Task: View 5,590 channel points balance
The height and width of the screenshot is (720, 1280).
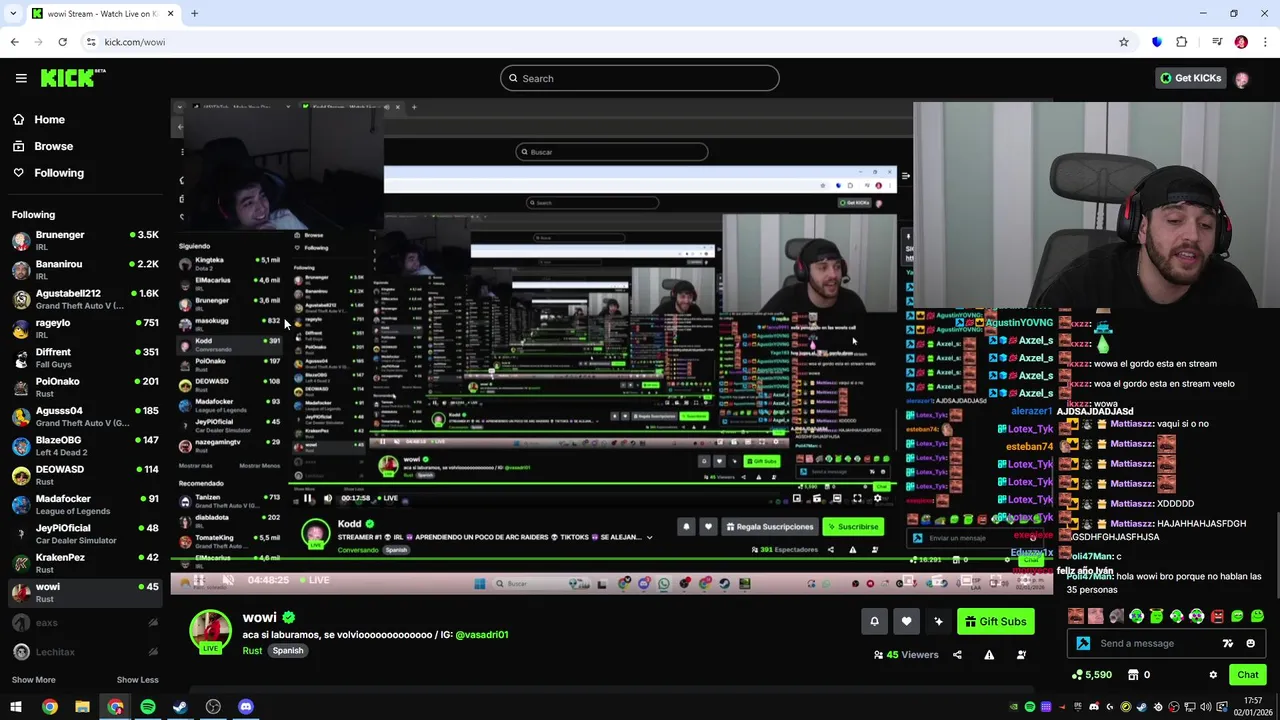Action: [1092, 675]
